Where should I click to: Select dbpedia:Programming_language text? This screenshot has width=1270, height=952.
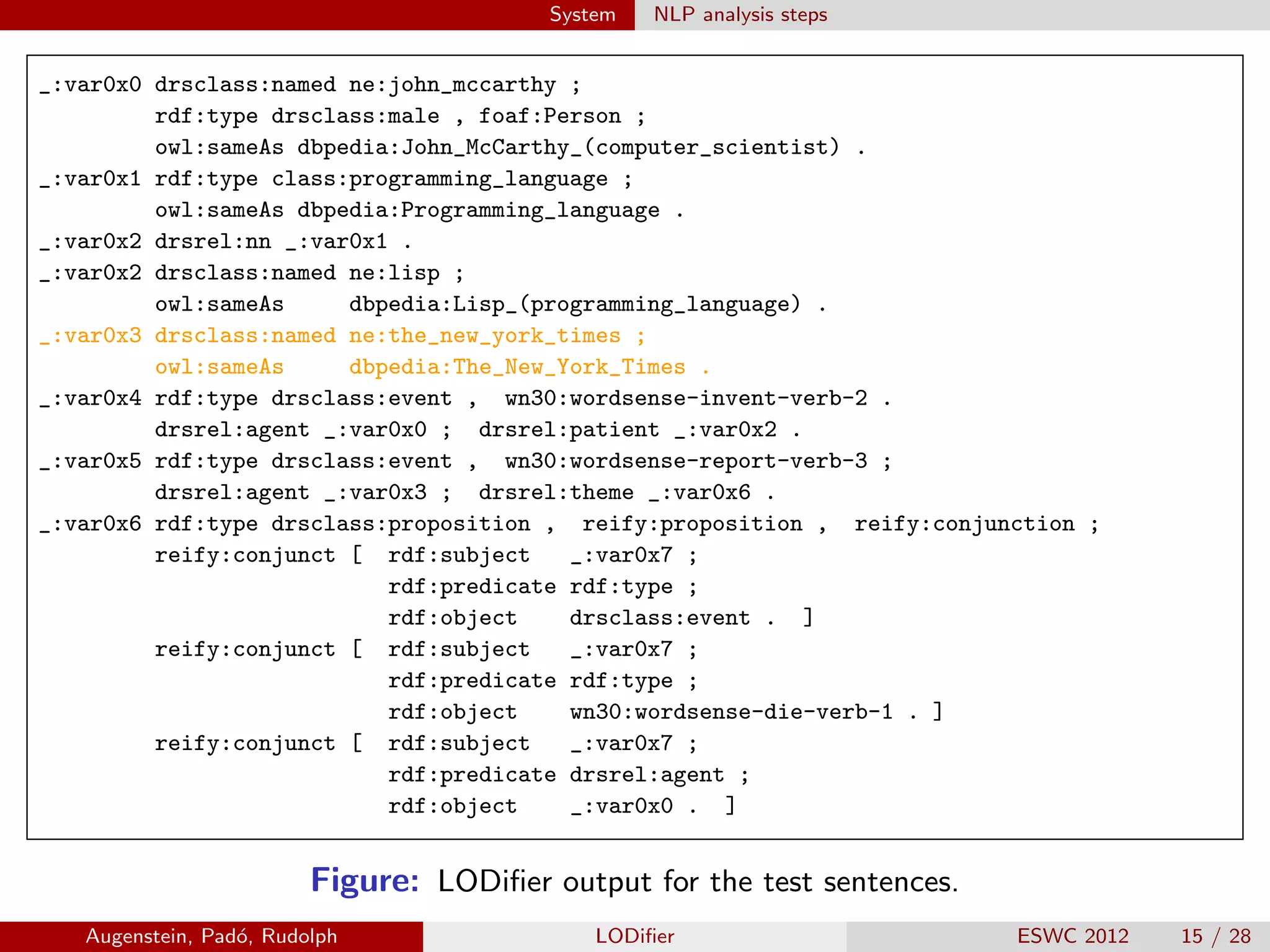[478, 211]
